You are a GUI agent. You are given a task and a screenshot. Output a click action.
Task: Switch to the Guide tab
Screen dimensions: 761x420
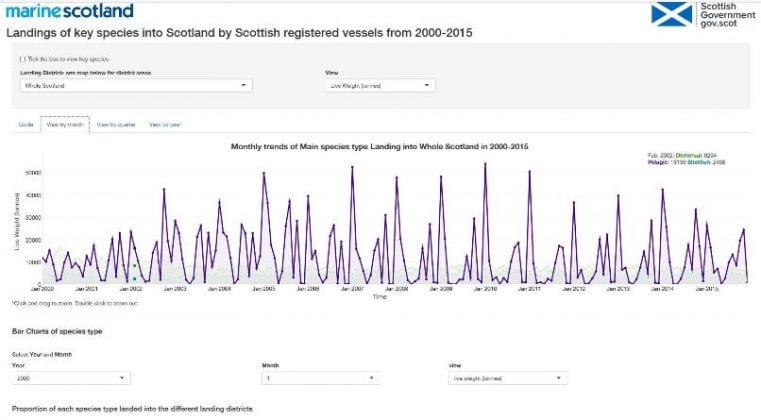coord(26,125)
